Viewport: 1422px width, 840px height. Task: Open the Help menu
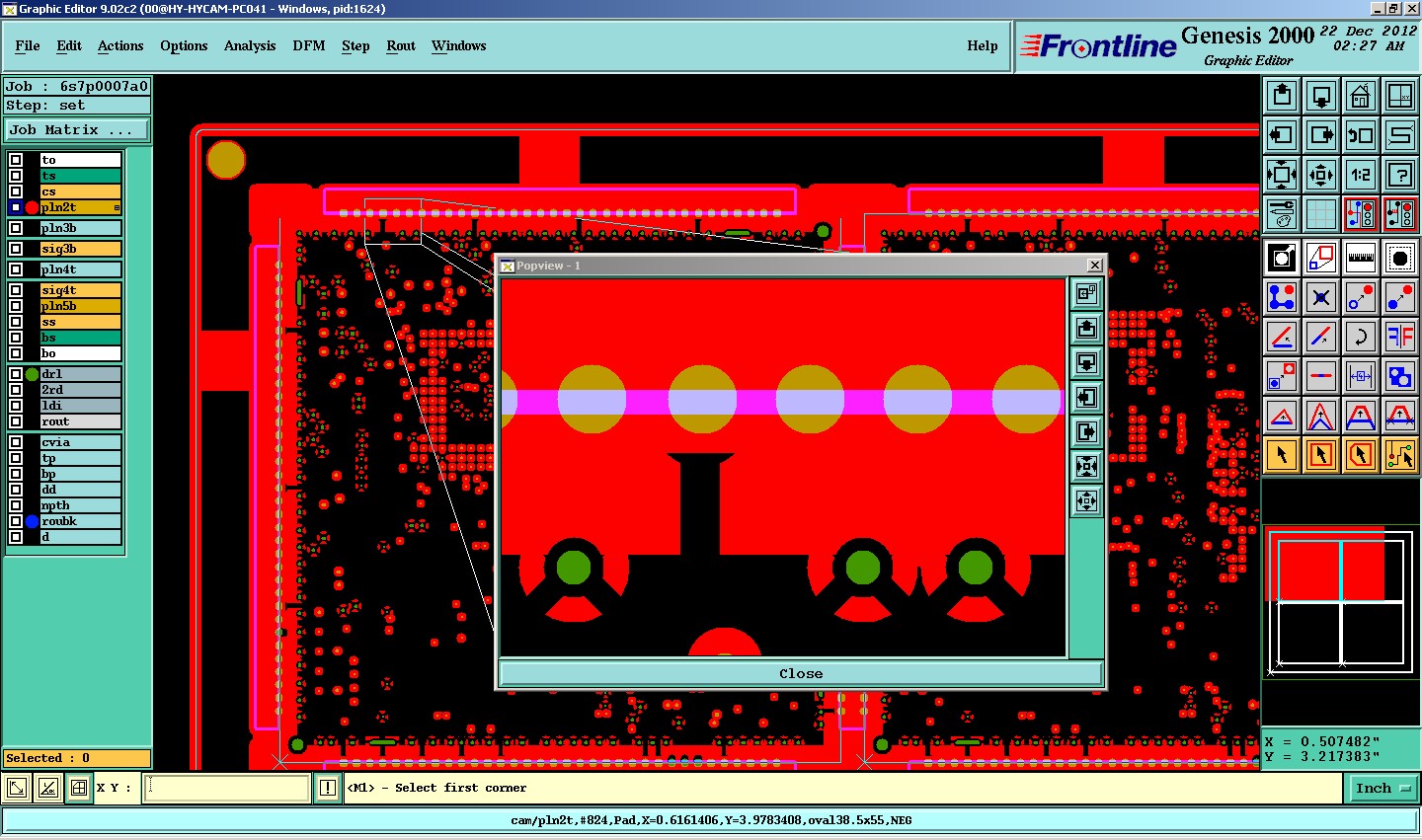tap(983, 45)
